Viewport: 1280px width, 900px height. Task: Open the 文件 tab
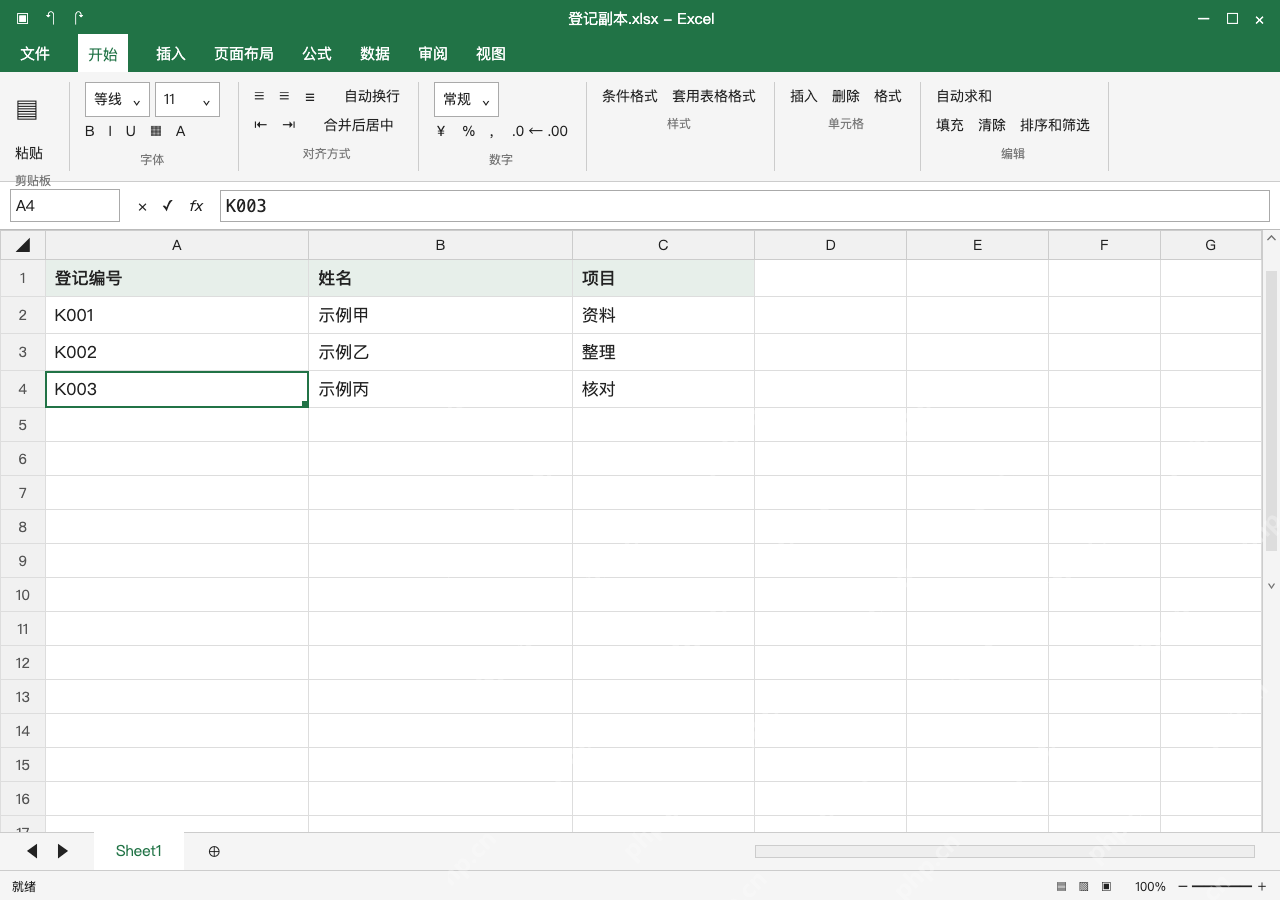pos(35,53)
